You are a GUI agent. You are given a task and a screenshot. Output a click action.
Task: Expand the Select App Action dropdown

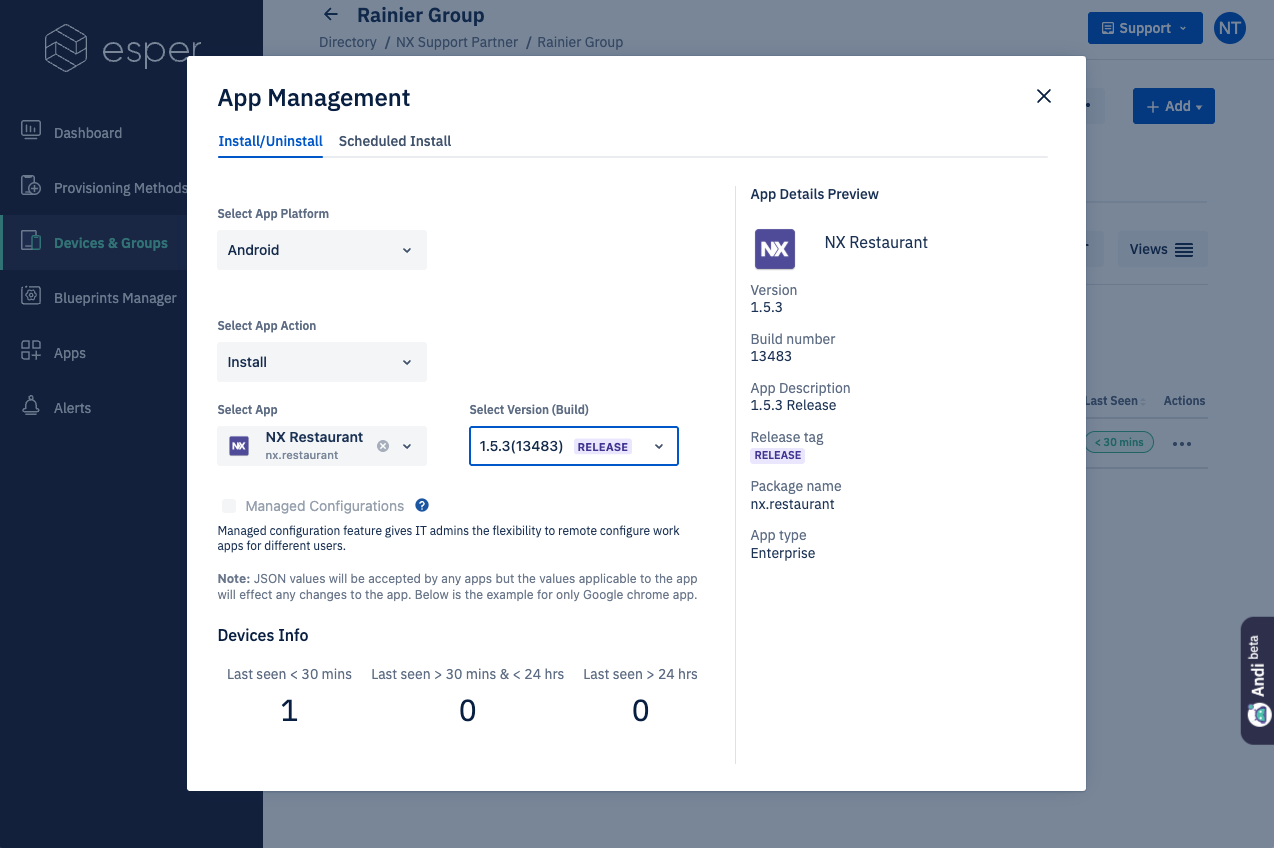321,362
